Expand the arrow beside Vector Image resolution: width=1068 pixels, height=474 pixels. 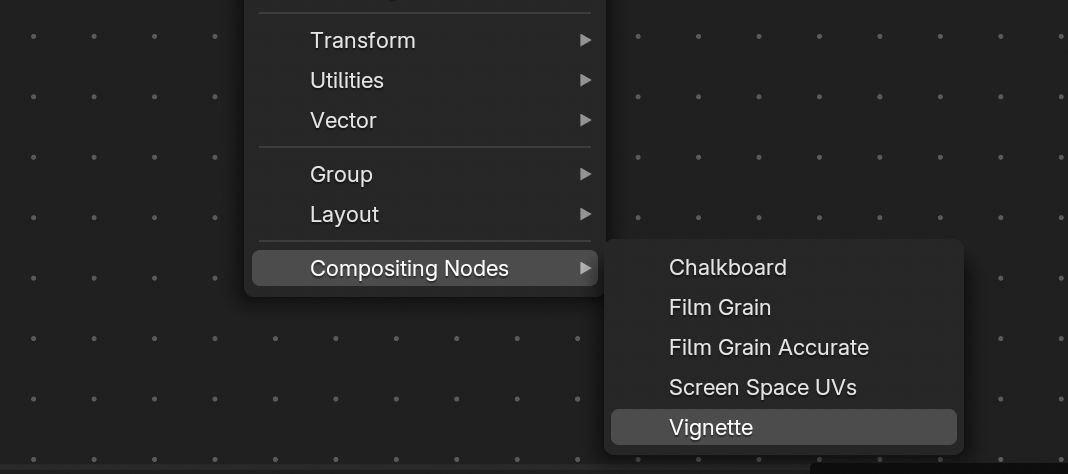[x=585, y=121]
